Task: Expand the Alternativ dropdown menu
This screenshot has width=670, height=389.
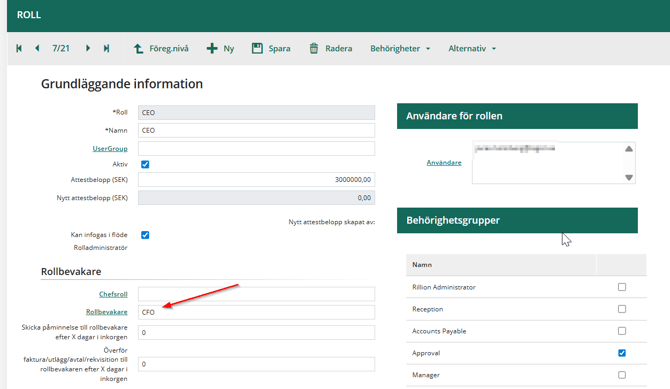Action: 472,49
